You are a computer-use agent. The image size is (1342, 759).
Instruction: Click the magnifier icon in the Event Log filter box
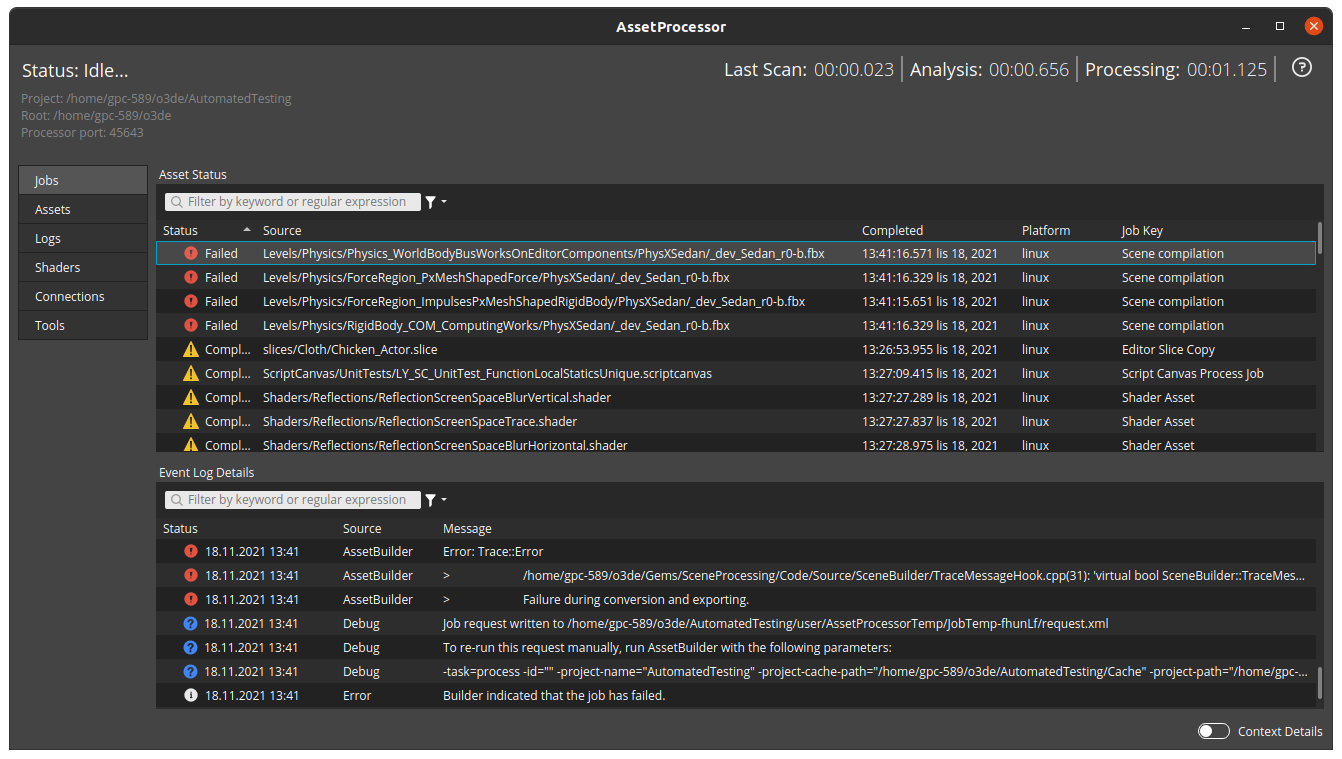click(177, 499)
